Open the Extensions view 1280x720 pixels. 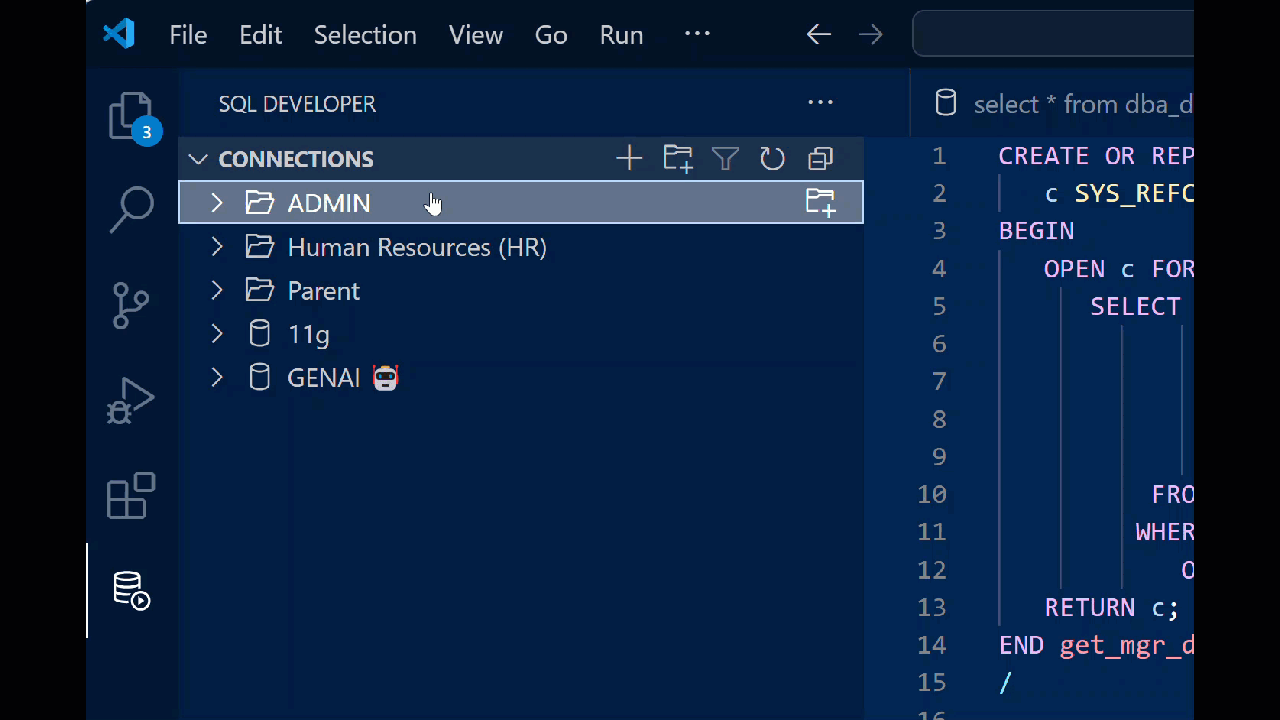[131, 495]
